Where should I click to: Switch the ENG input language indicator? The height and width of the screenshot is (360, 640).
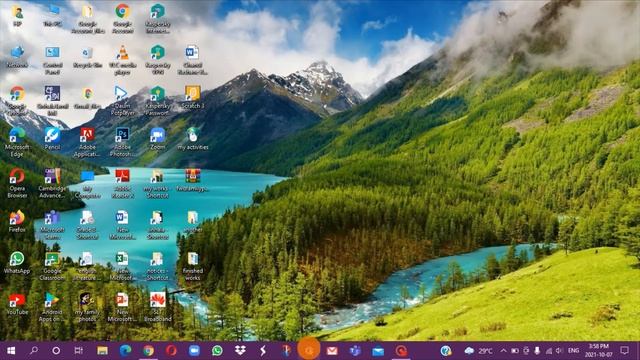(x=573, y=351)
